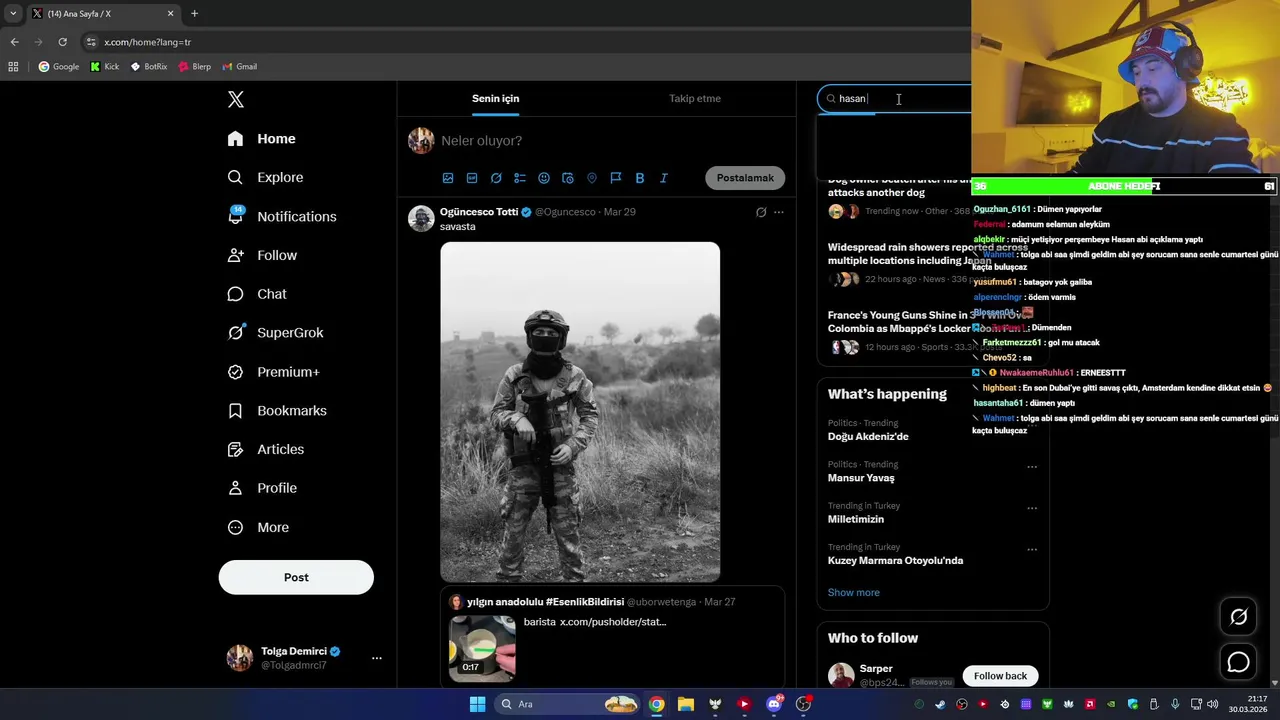1280x720 pixels.
Task: Tag a location in the post
Action: coord(592,178)
